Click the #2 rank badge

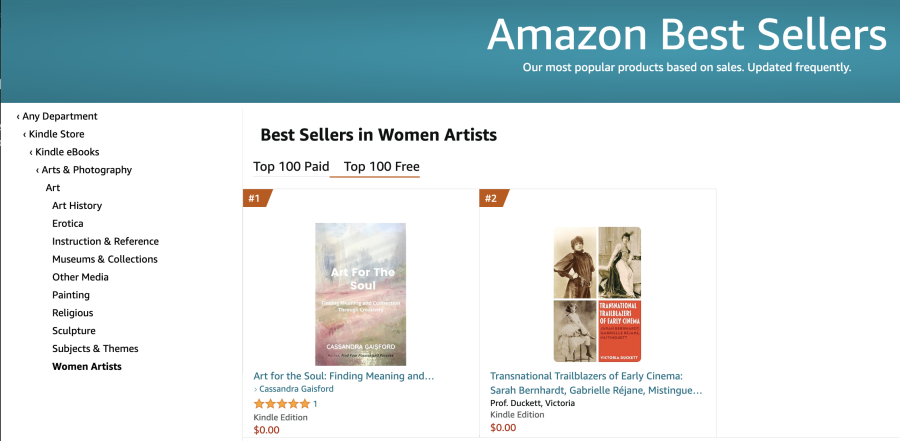click(492, 198)
